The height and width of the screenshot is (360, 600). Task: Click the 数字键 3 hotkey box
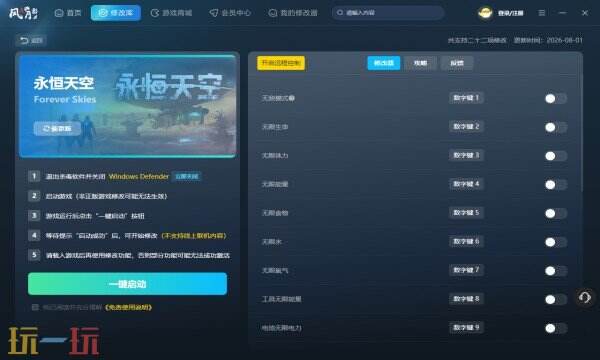pyautogui.click(x=466, y=155)
